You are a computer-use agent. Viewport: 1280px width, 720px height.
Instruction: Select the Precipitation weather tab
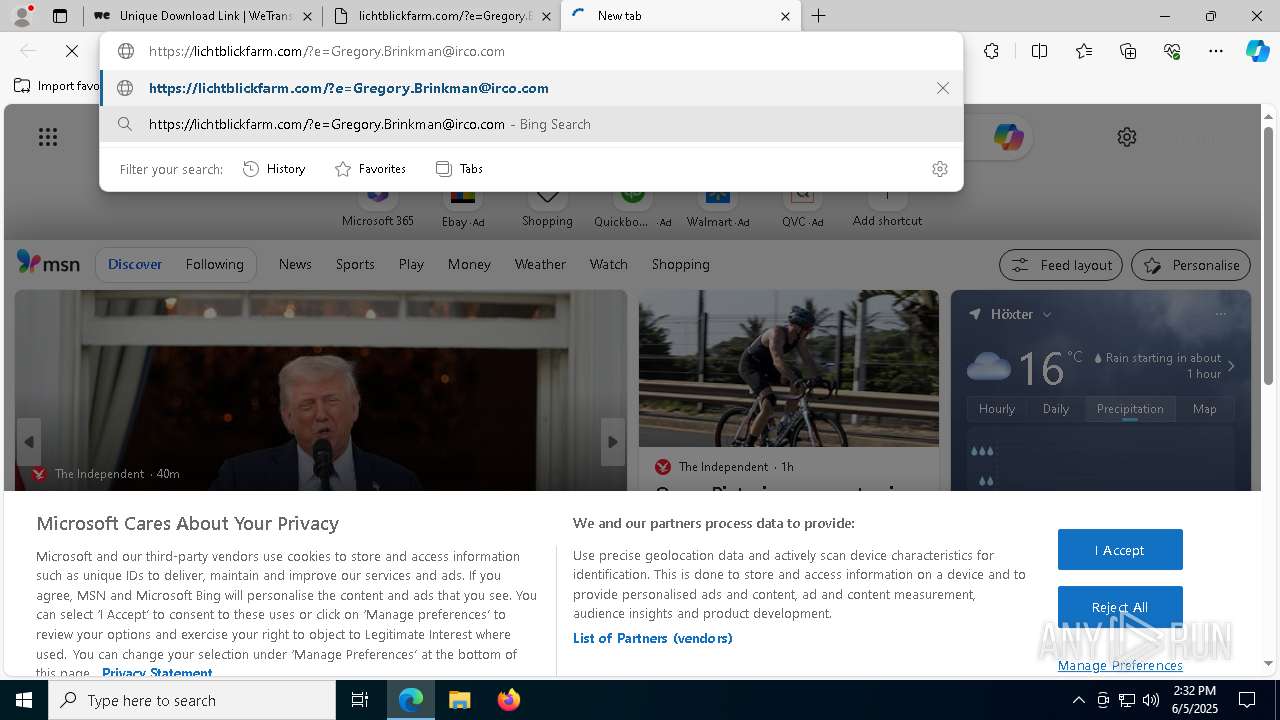[x=1130, y=409]
